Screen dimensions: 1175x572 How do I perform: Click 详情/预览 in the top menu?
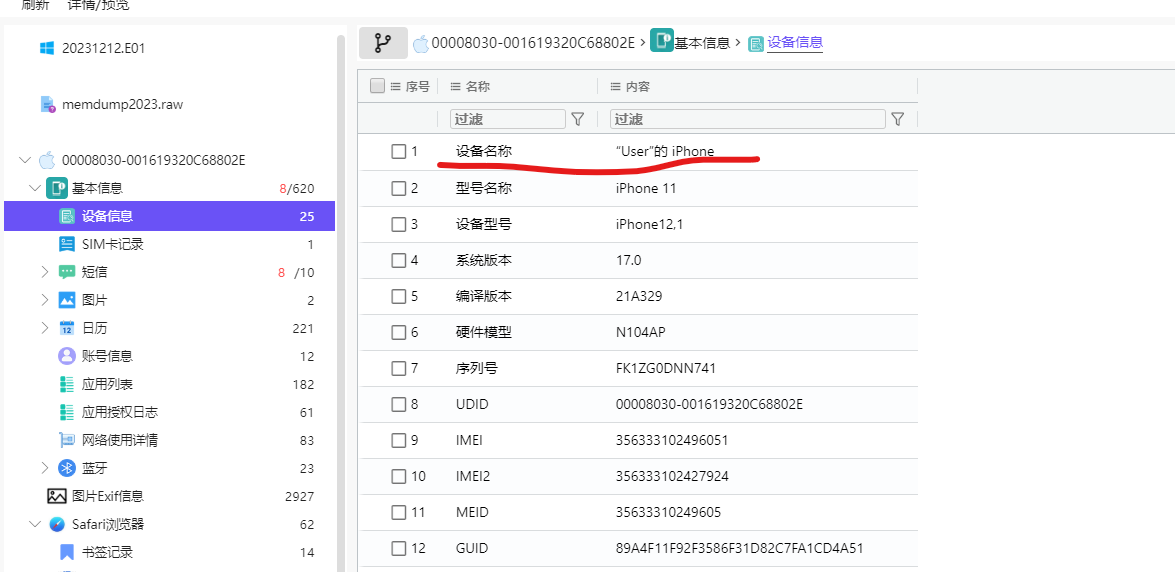coord(98,5)
